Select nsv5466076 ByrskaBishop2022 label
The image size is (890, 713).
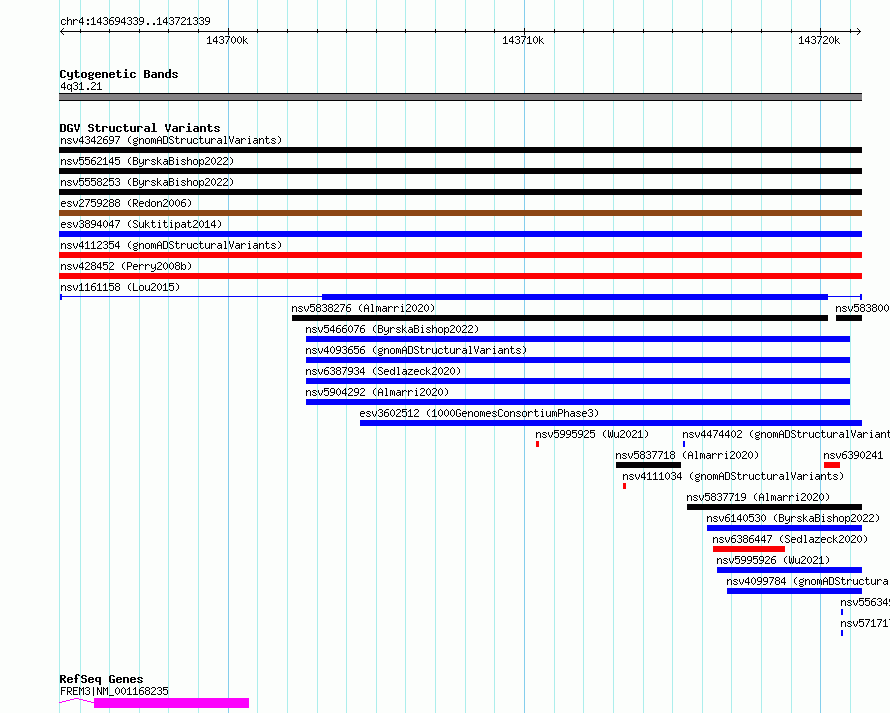click(x=392, y=329)
